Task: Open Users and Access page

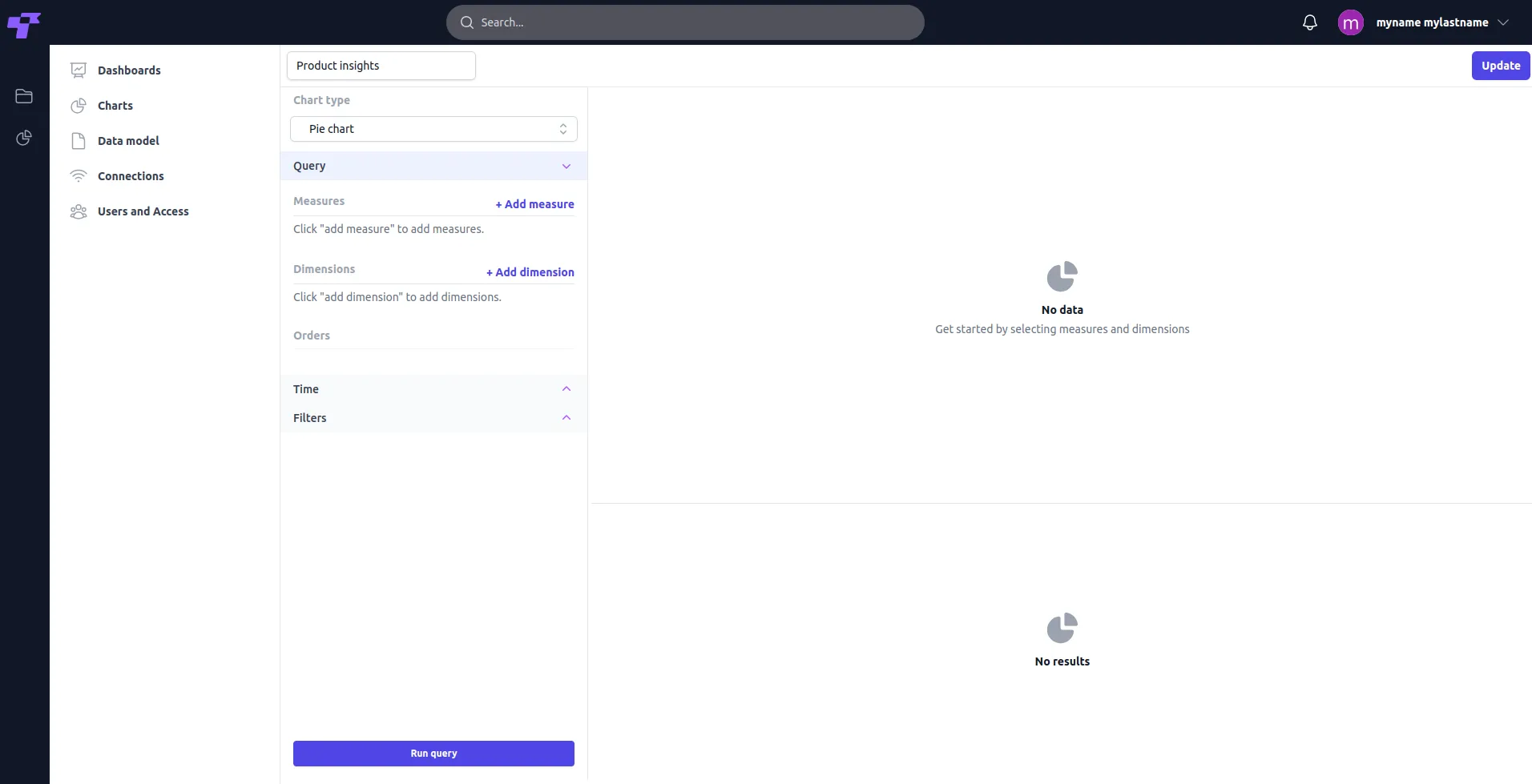Action: tap(143, 211)
